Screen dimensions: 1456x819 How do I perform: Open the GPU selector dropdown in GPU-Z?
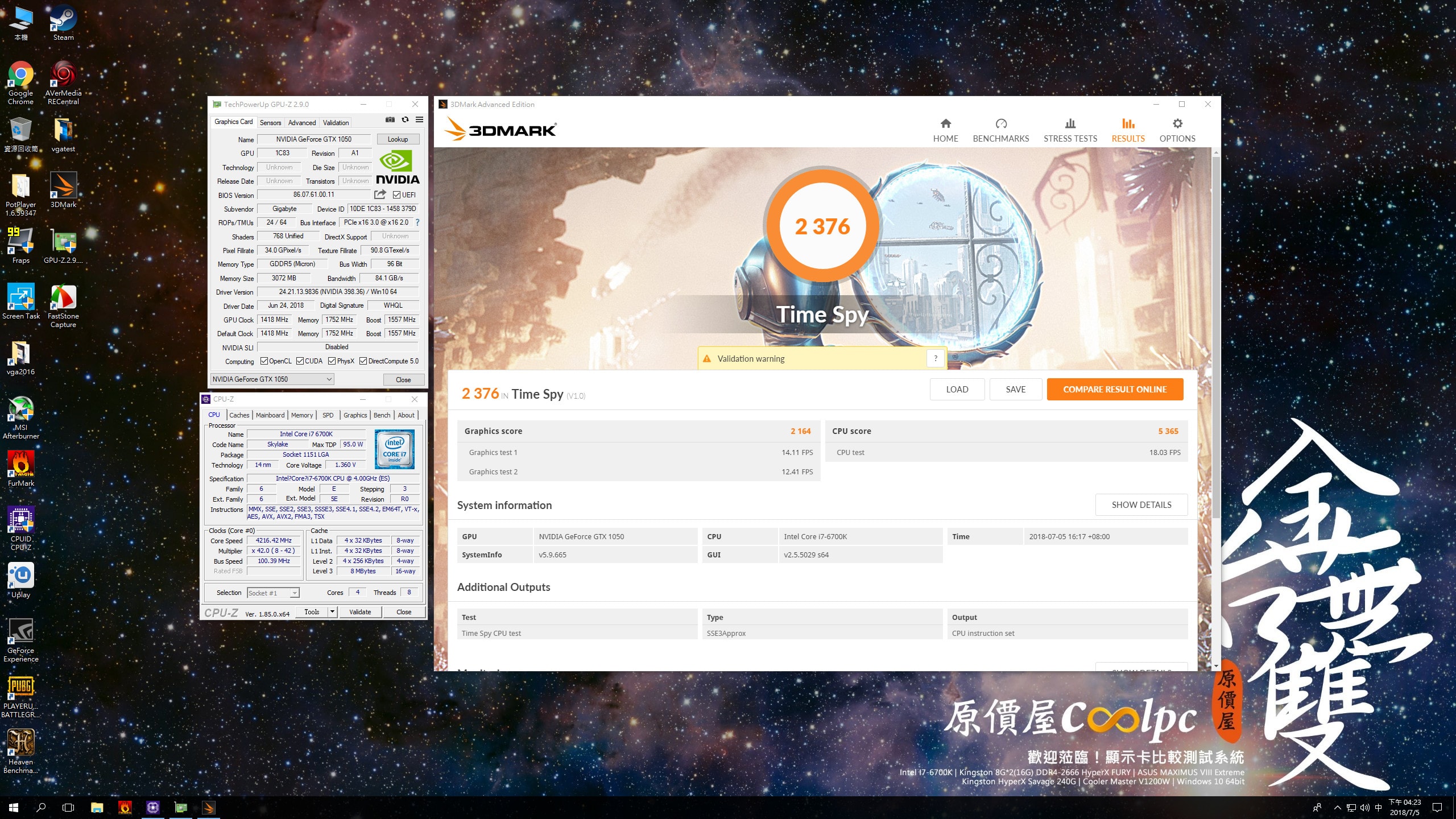tap(272, 379)
